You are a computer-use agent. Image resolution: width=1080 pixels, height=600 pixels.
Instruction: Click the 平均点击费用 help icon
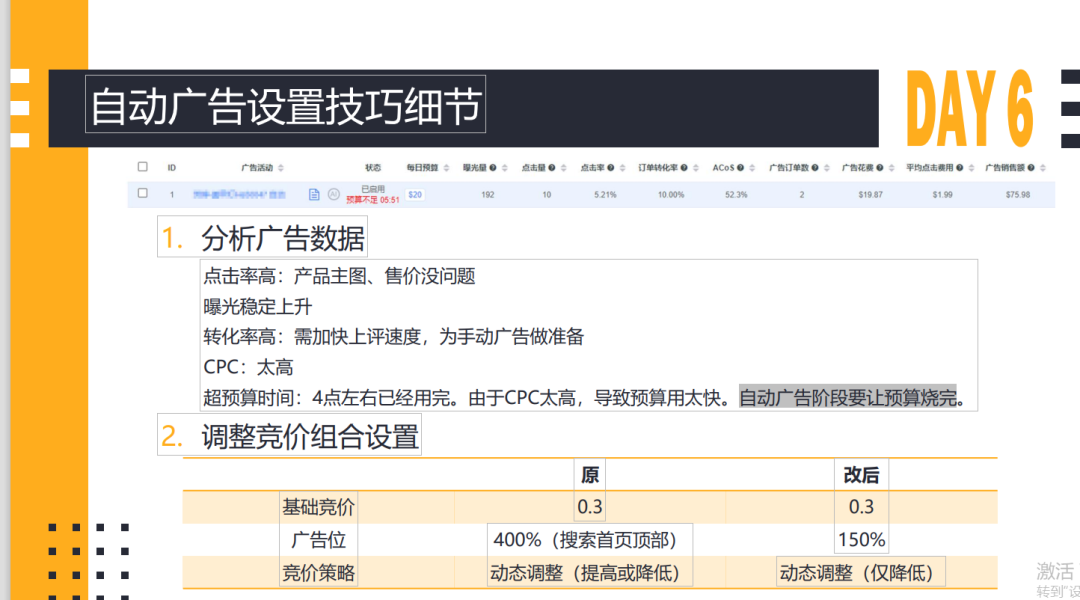(x=960, y=165)
